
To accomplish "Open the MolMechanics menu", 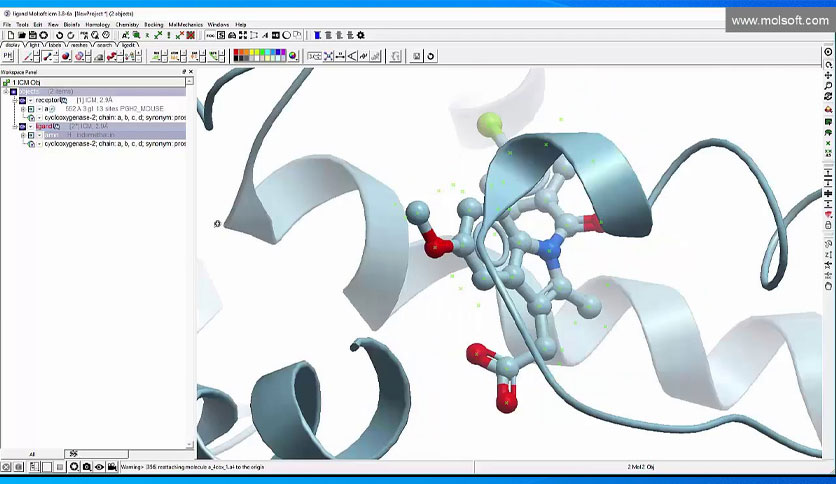I will (x=186, y=25).
